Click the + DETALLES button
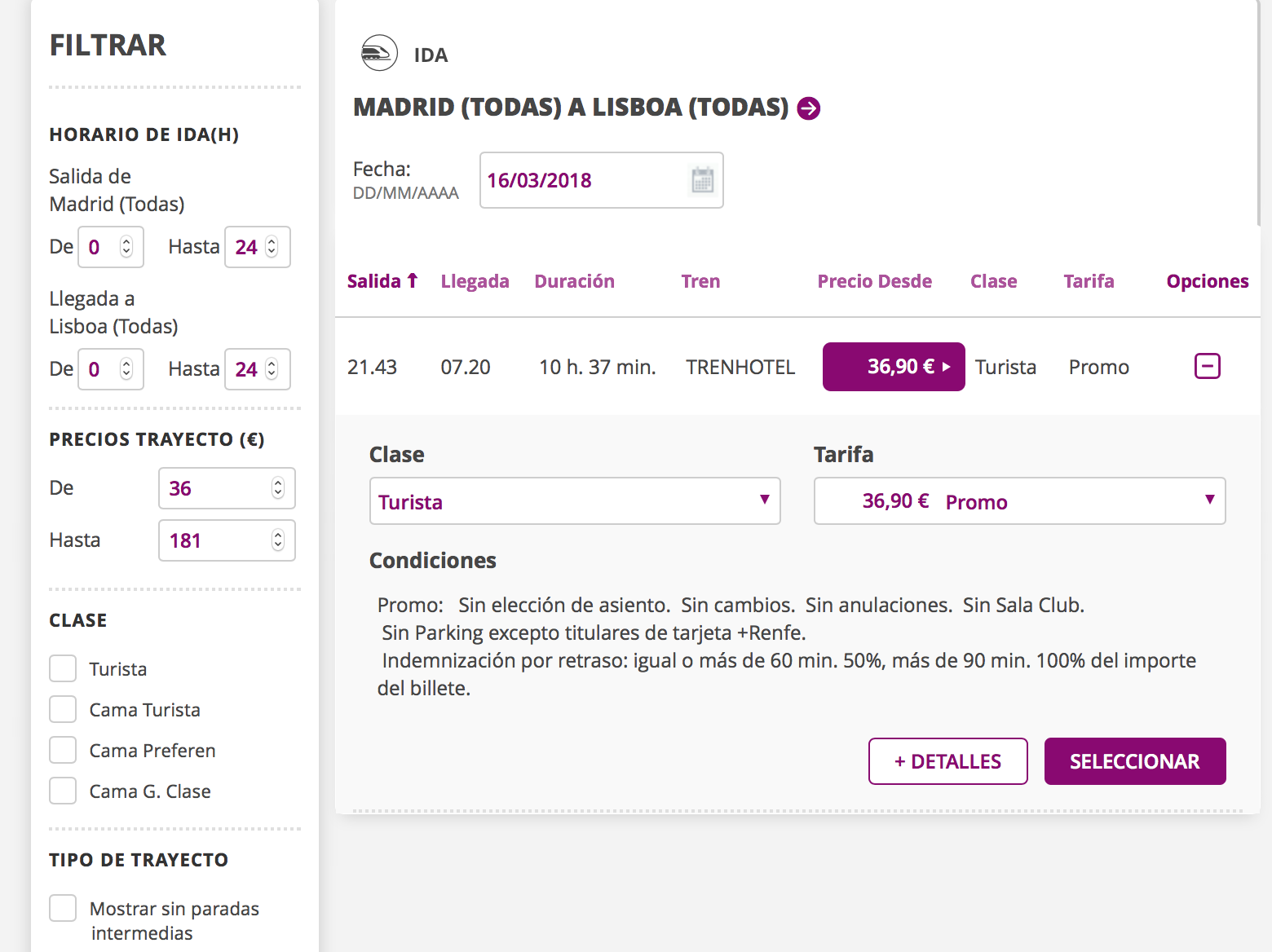The image size is (1272, 952). pos(947,761)
